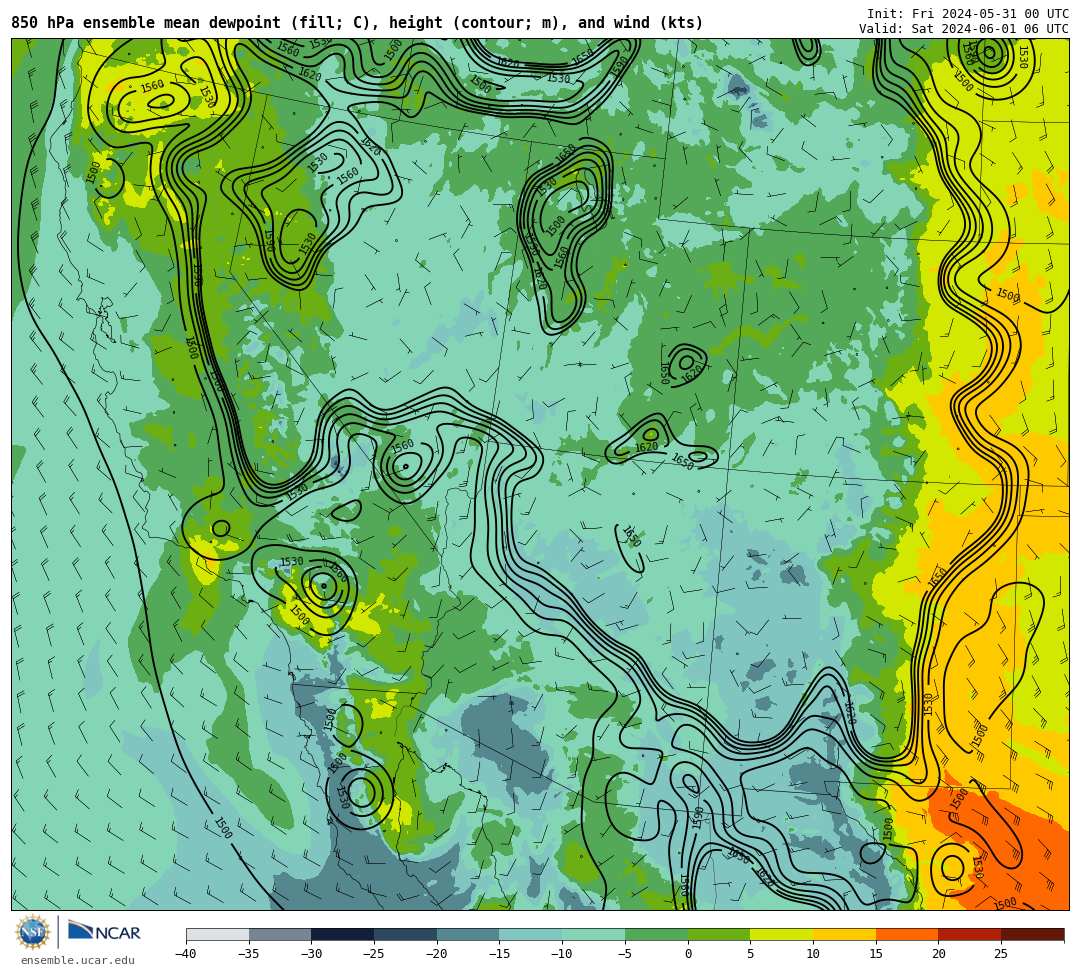Image resolution: width=1080 pixels, height=973 pixels.
Task: Click the teal swatch between -20 and -15
Action: tap(468, 934)
